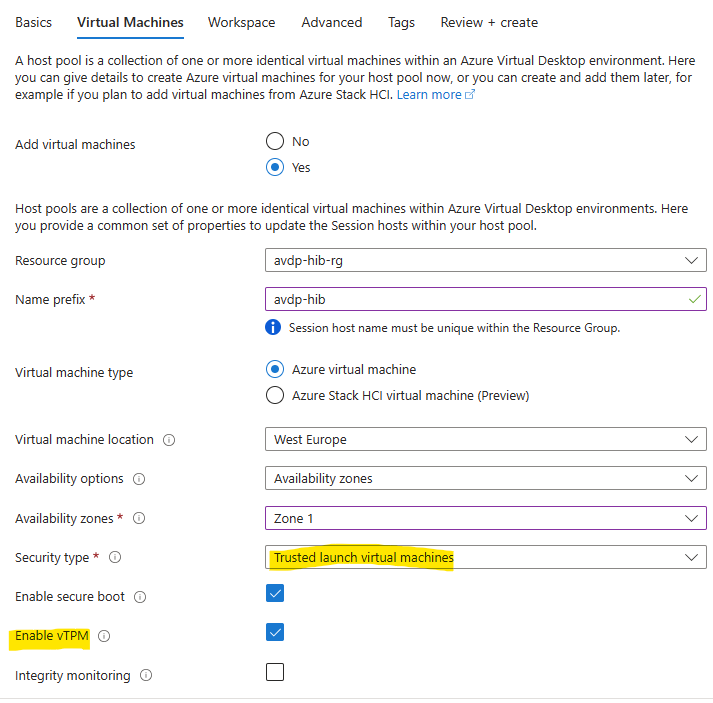The height and width of the screenshot is (703, 713).
Task: Click the Enable secure boot label
Action: click(x=70, y=597)
